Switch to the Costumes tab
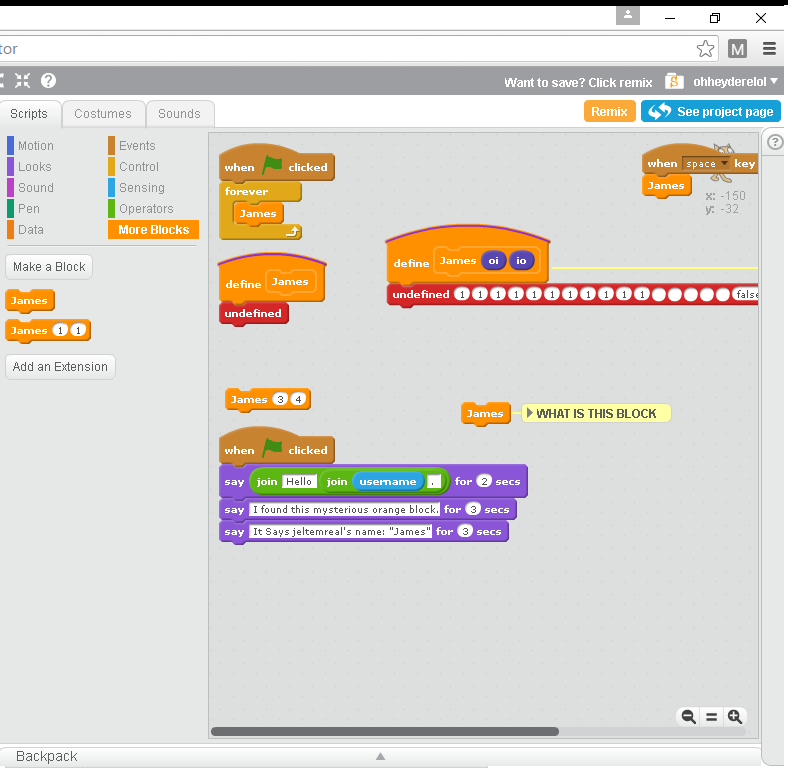Viewport: 788px width, 768px height. pos(103,114)
